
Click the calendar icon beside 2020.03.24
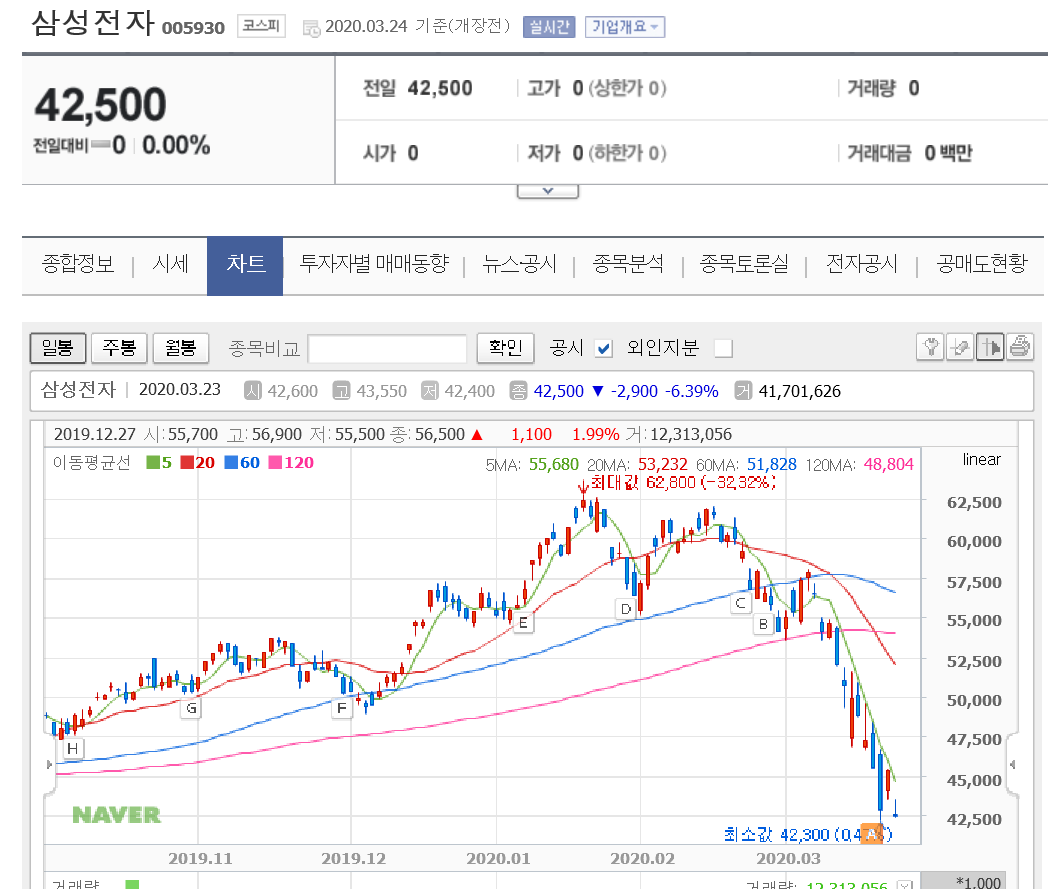click(x=311, y=28)
